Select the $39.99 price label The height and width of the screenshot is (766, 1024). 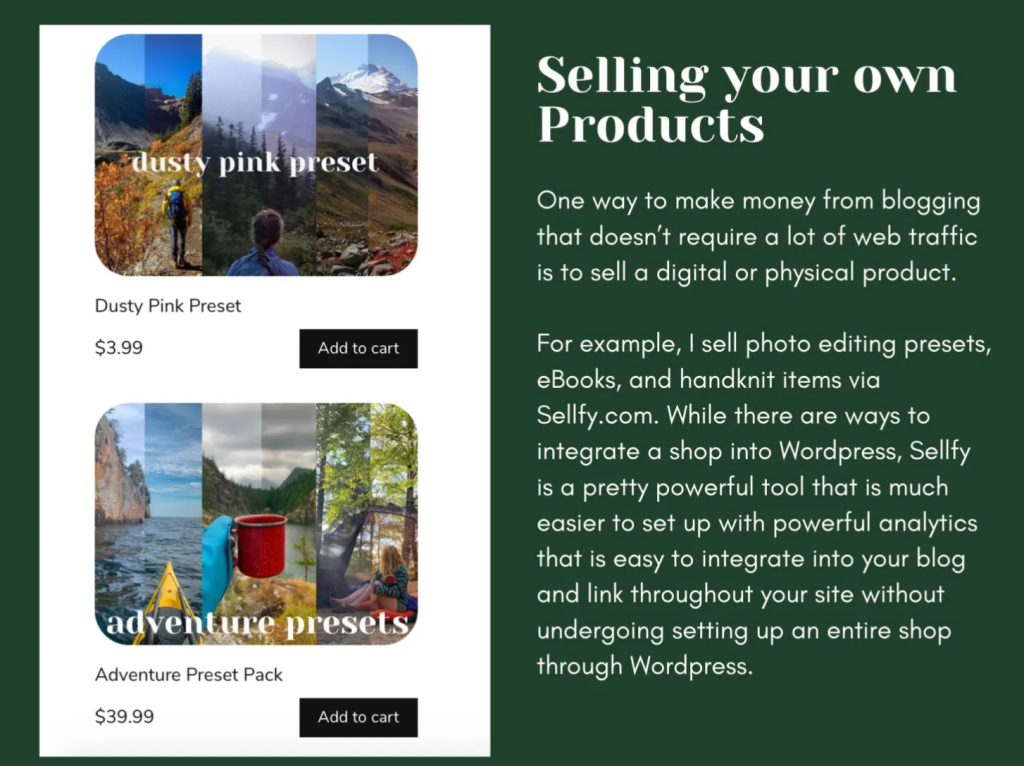124,716
